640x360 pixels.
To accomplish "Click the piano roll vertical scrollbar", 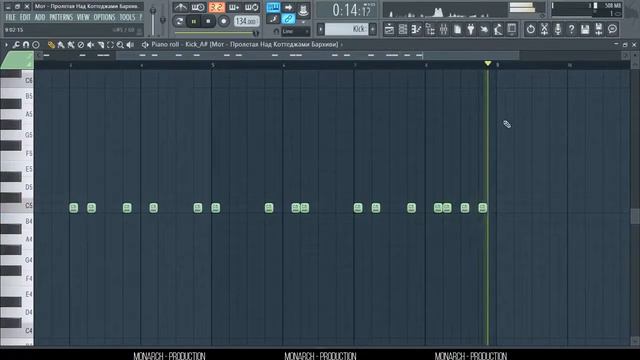I will point(635,216).
